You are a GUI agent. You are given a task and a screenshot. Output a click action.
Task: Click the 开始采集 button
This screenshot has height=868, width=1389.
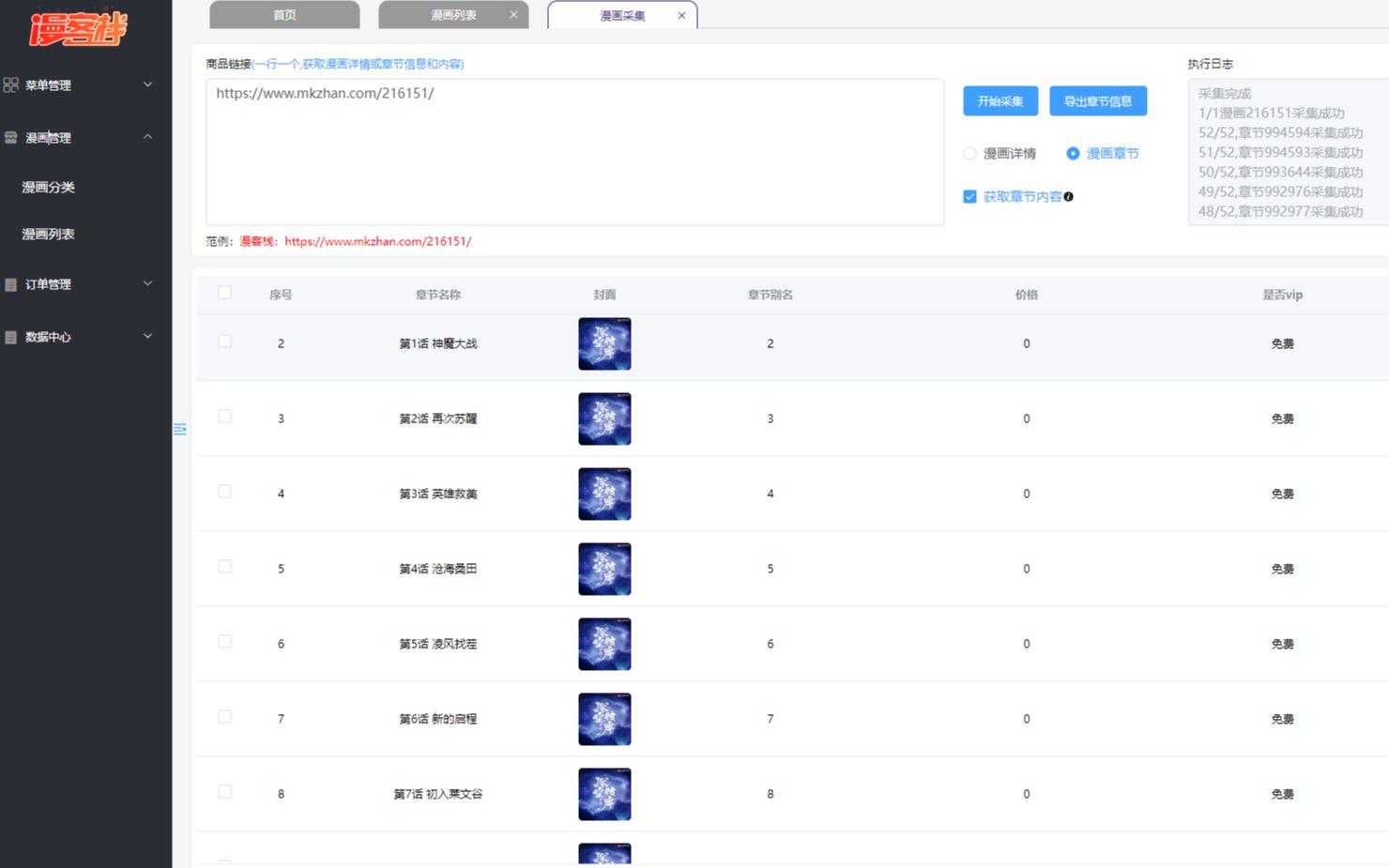tap(1000, 101)
